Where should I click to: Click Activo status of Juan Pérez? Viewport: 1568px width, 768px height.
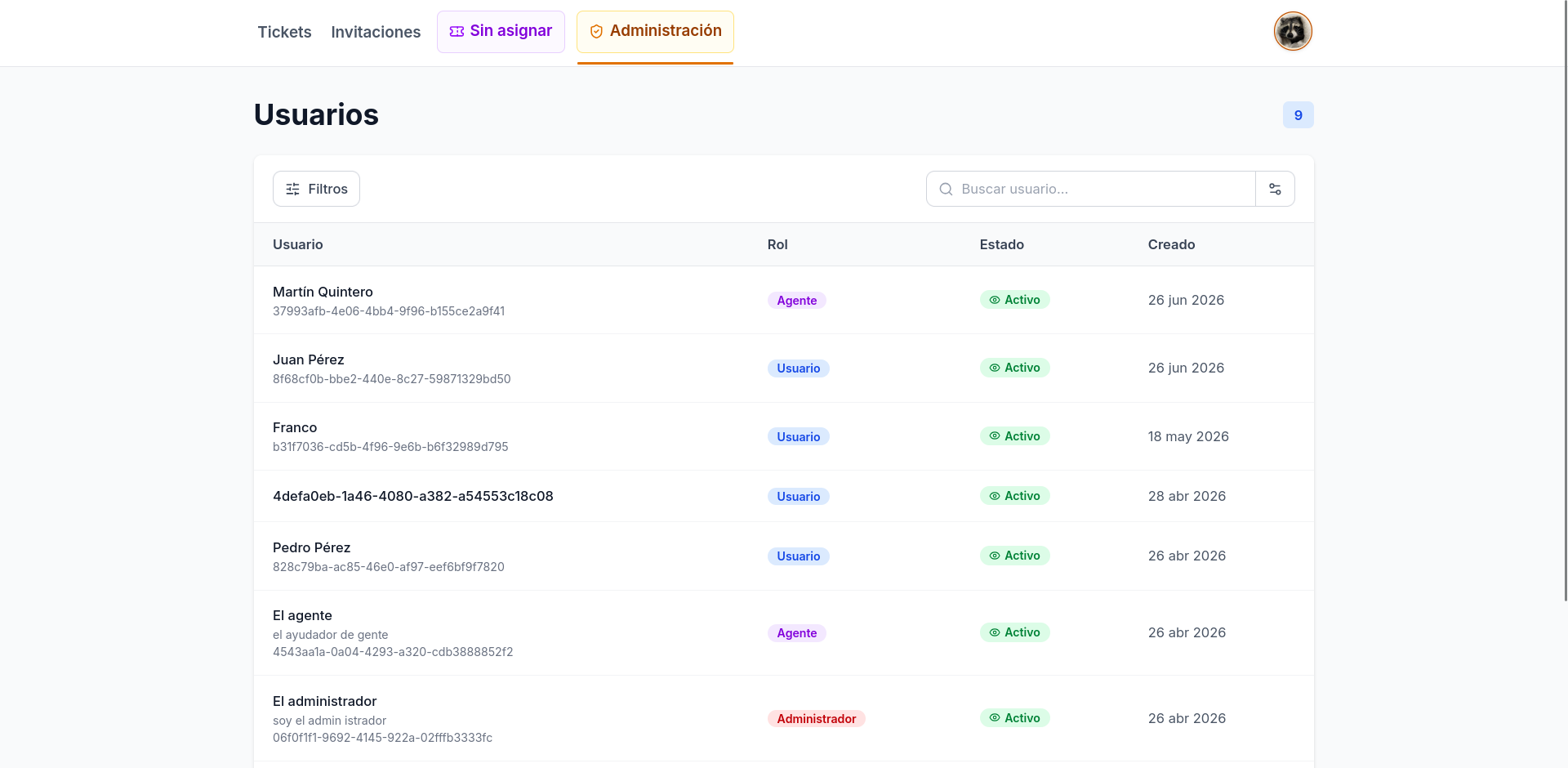(x=1015, y=368)
